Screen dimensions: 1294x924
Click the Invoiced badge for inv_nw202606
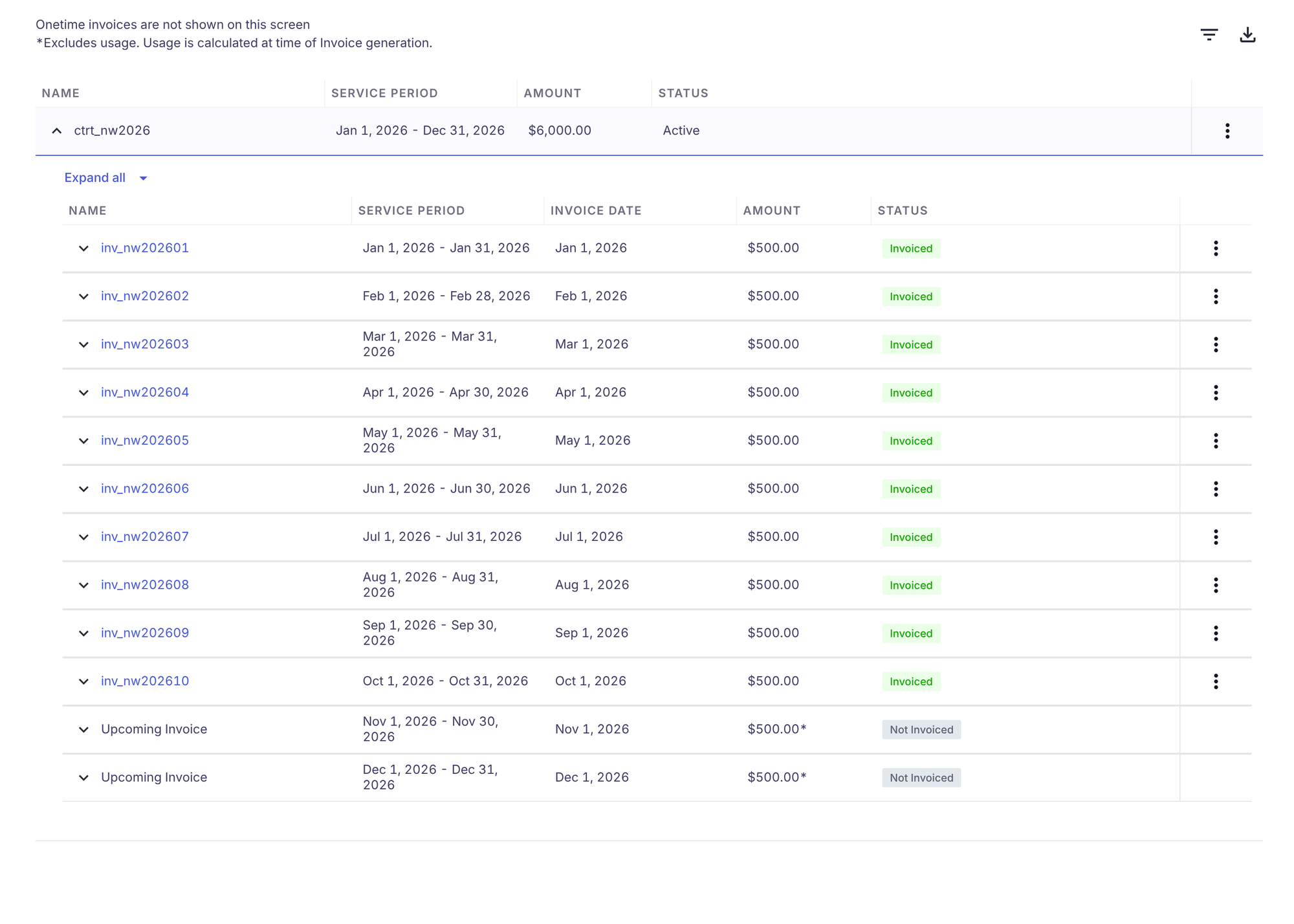pos(911,489)
